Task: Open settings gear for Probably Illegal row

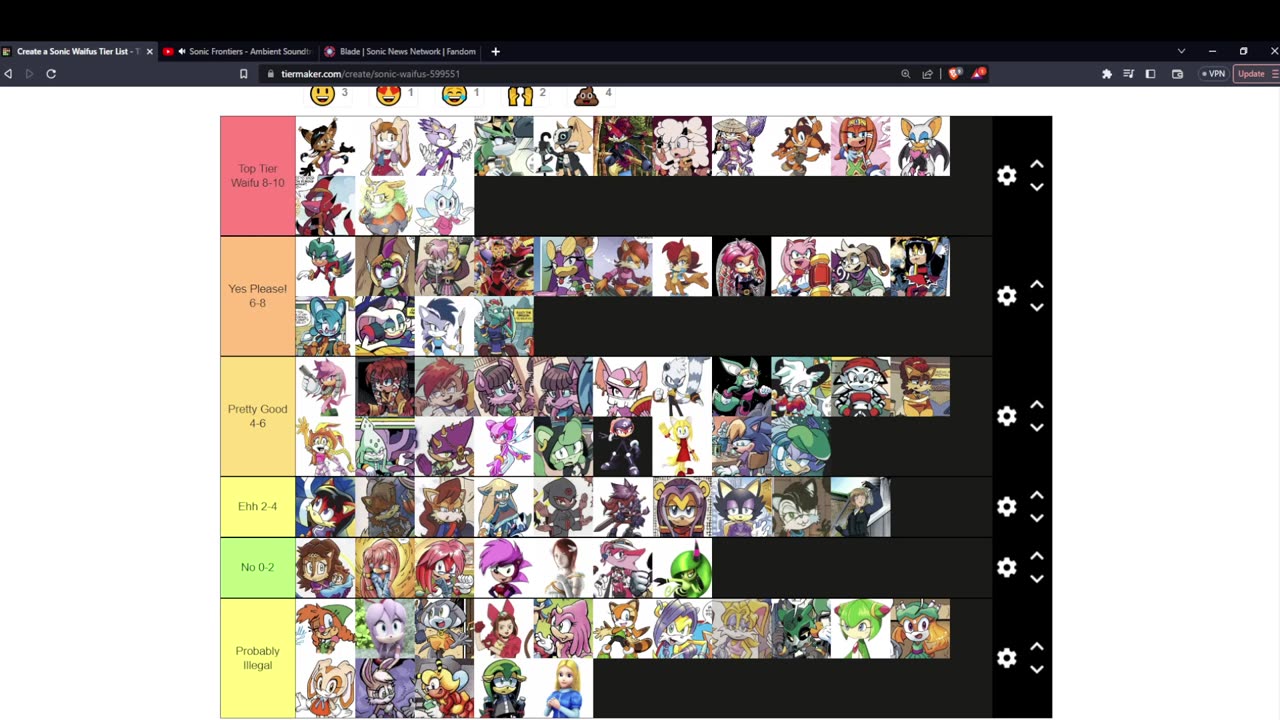Action: [1006, 658]
